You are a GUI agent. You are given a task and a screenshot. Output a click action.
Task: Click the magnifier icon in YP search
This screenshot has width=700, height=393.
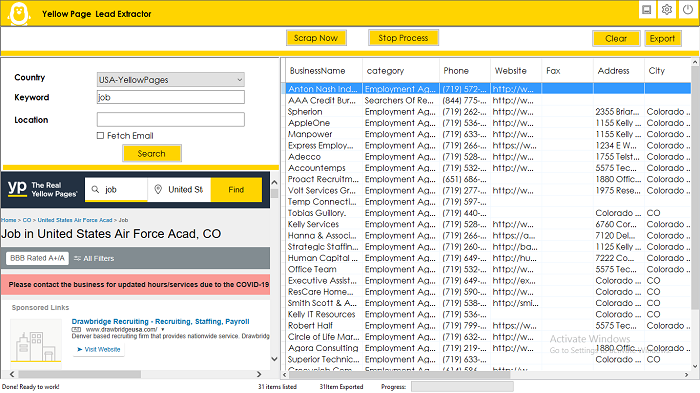point(95,190)
